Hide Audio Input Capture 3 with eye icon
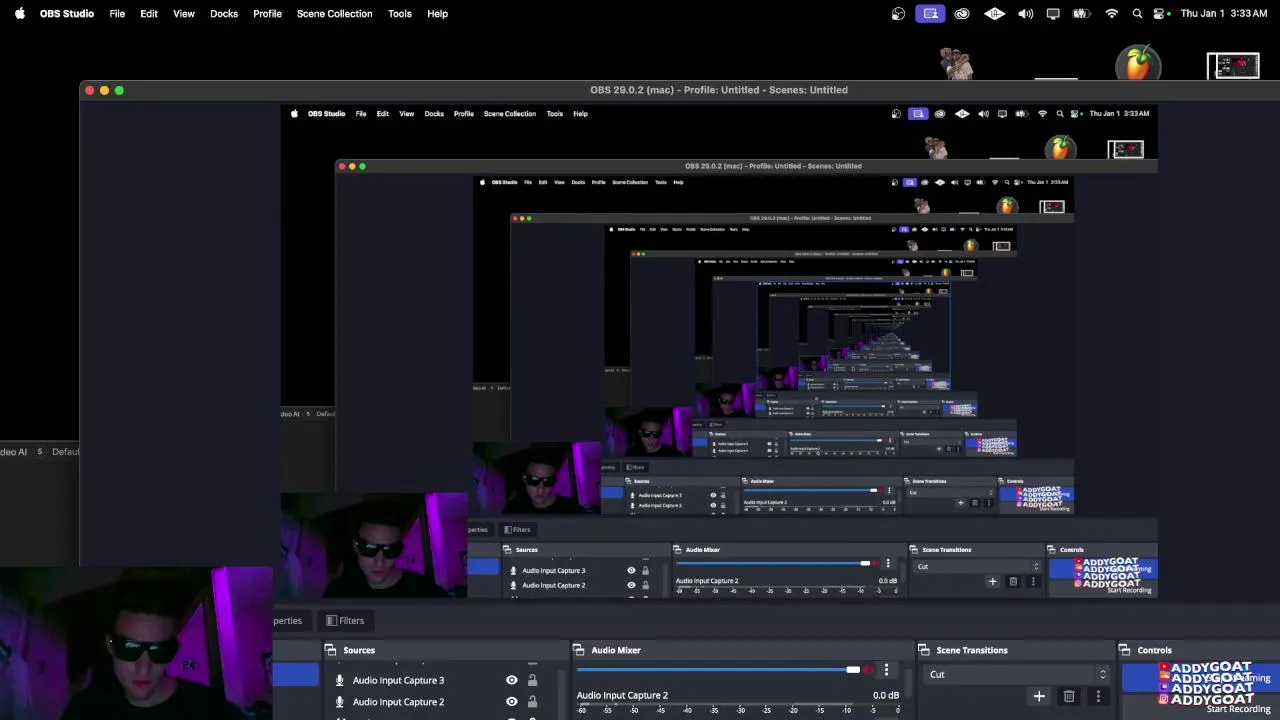 coord(512,680)
